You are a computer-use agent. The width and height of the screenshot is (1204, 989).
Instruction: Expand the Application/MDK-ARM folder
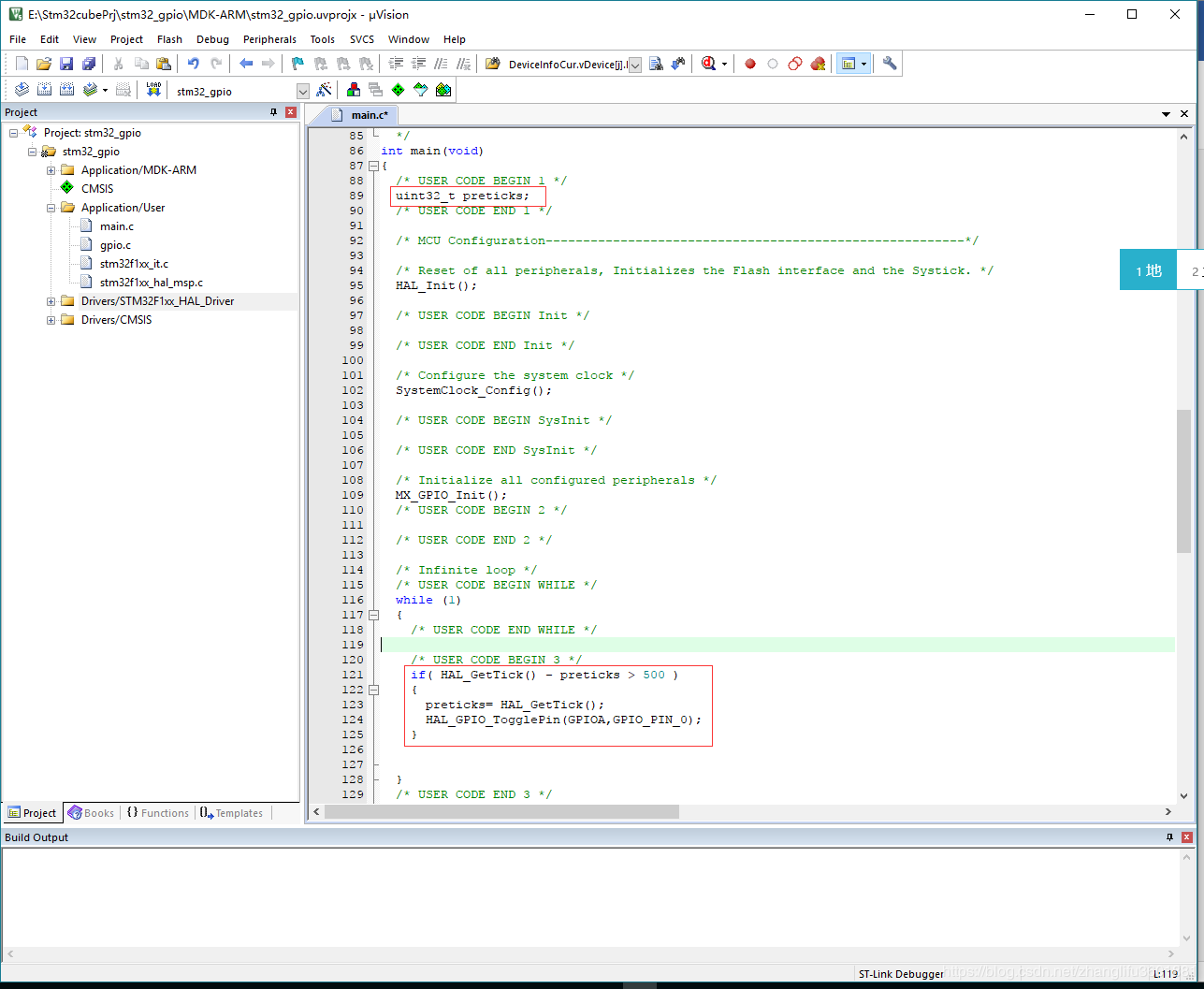point(51,170)
